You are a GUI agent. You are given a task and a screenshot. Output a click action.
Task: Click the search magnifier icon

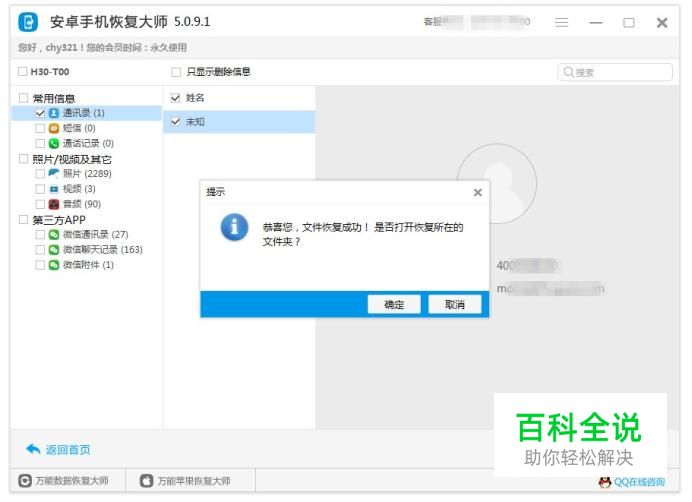[x=568, y=72]
